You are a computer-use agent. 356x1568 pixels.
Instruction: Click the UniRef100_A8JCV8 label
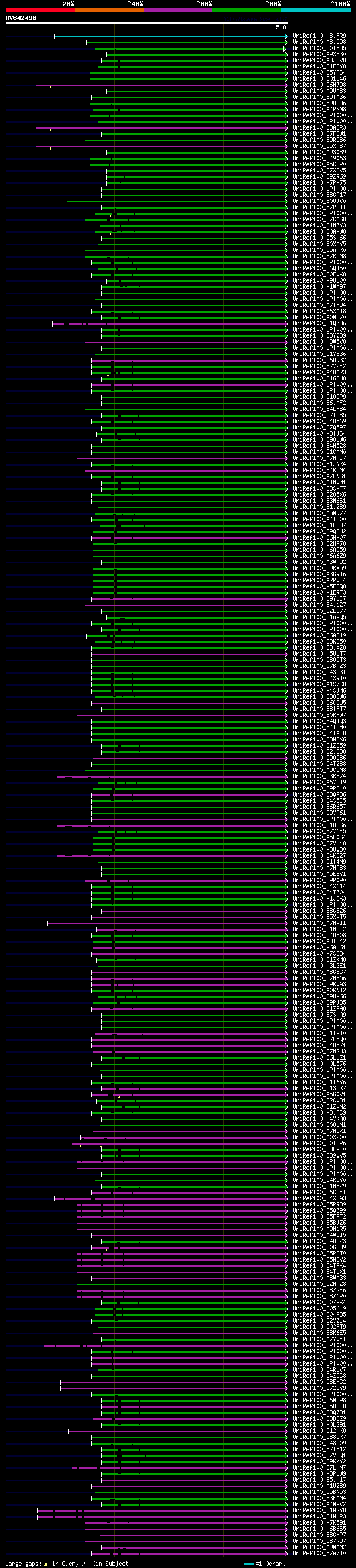(319, 60)
